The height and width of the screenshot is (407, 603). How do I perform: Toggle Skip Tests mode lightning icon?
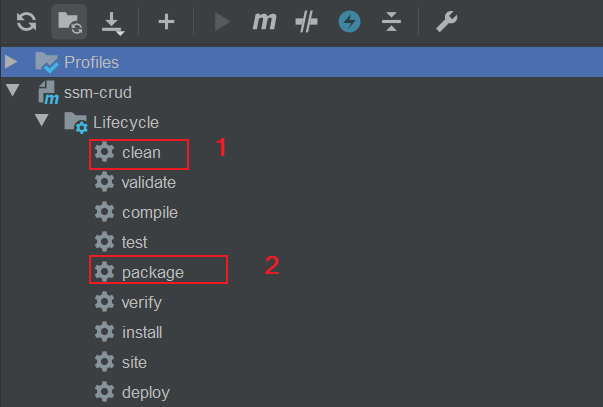click(349, 22)
